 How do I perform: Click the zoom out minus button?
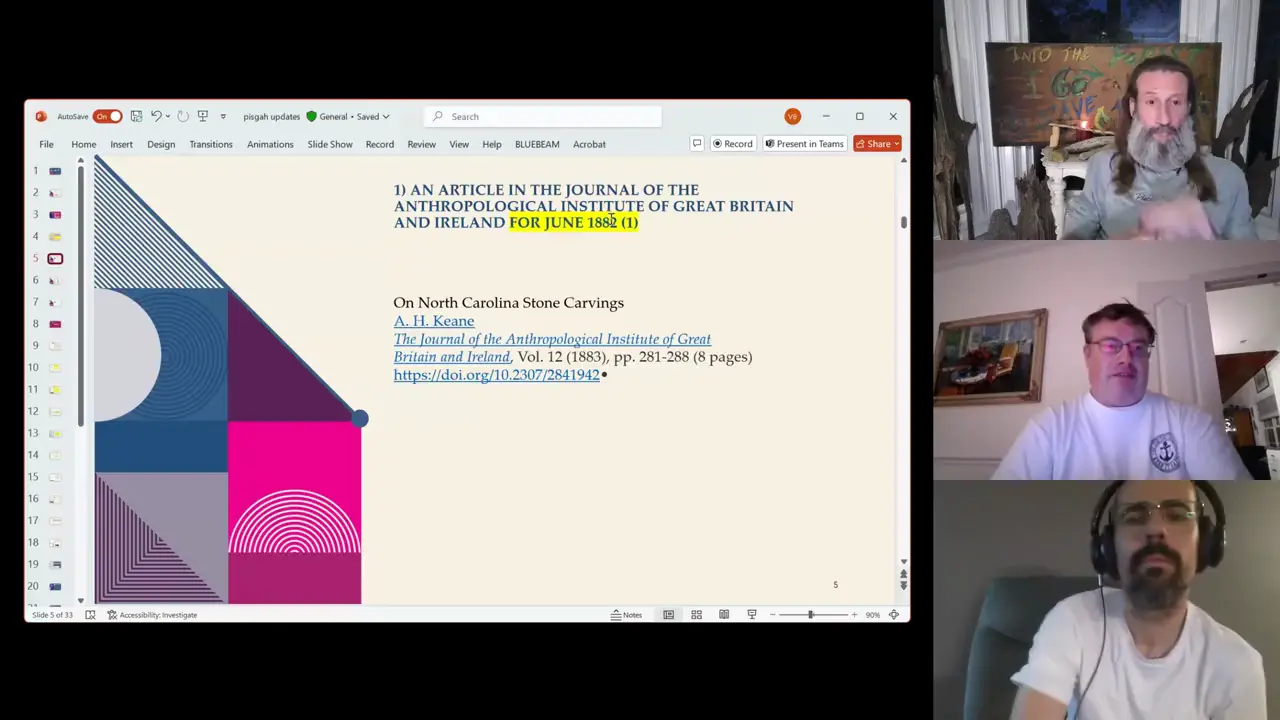(772, 615)
